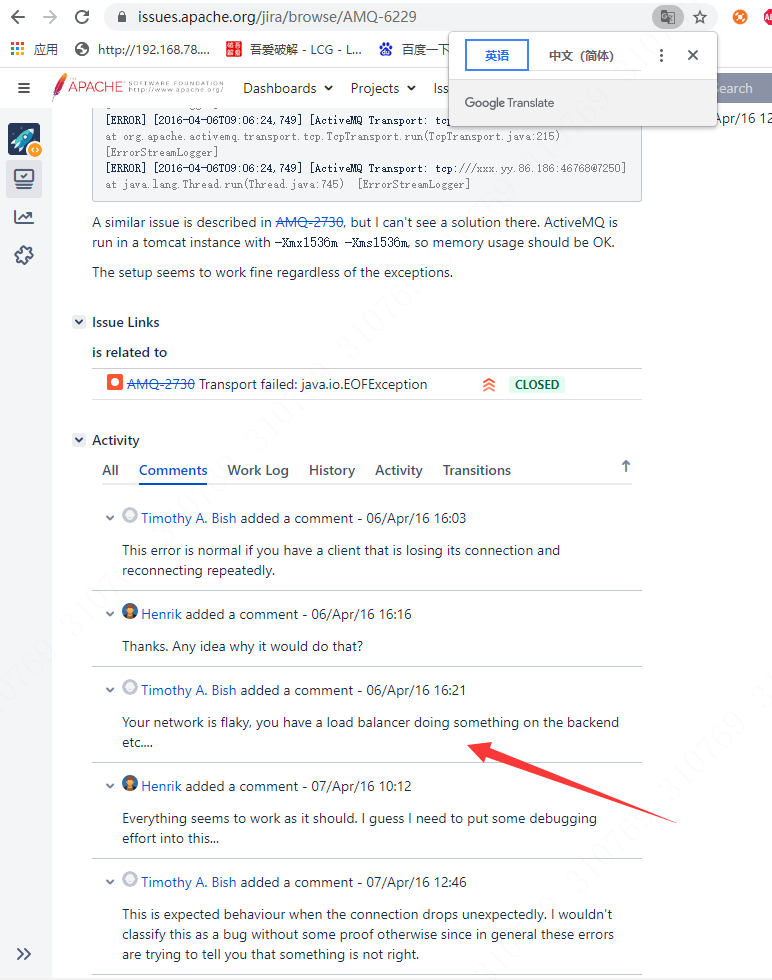The height and width of the screenshot is (980, 772).
Task: Click the comment sort order arrow icon
Action: pos(626,466)
